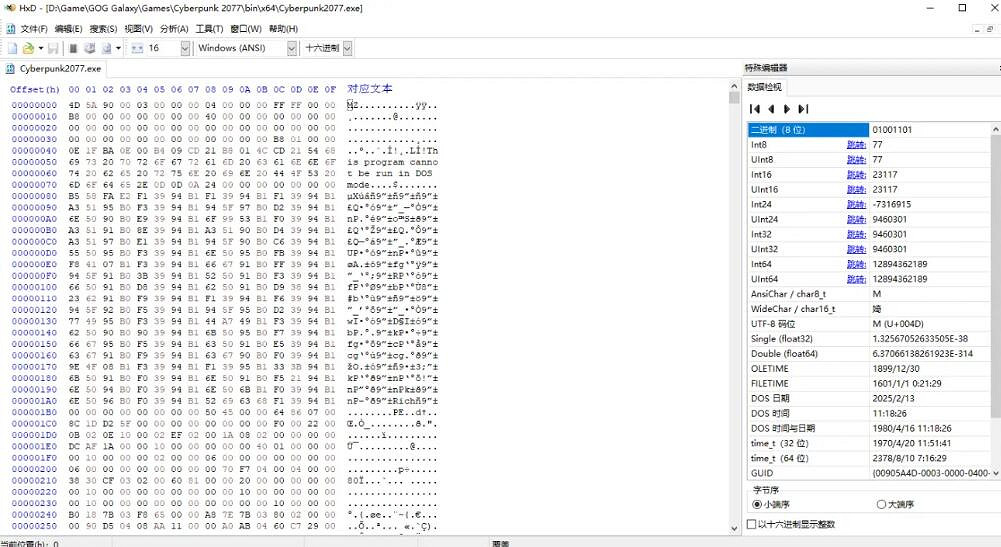Image resolution: width=1001 pixels, height=547 pixels.
Task: Click the 跳转 link next to Int64
Action: click(x=855, y=263)
